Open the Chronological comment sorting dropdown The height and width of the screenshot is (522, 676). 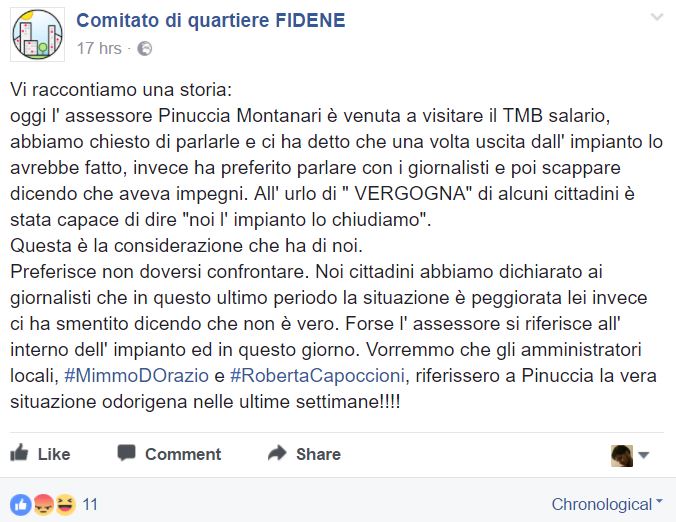pos(607,504)
